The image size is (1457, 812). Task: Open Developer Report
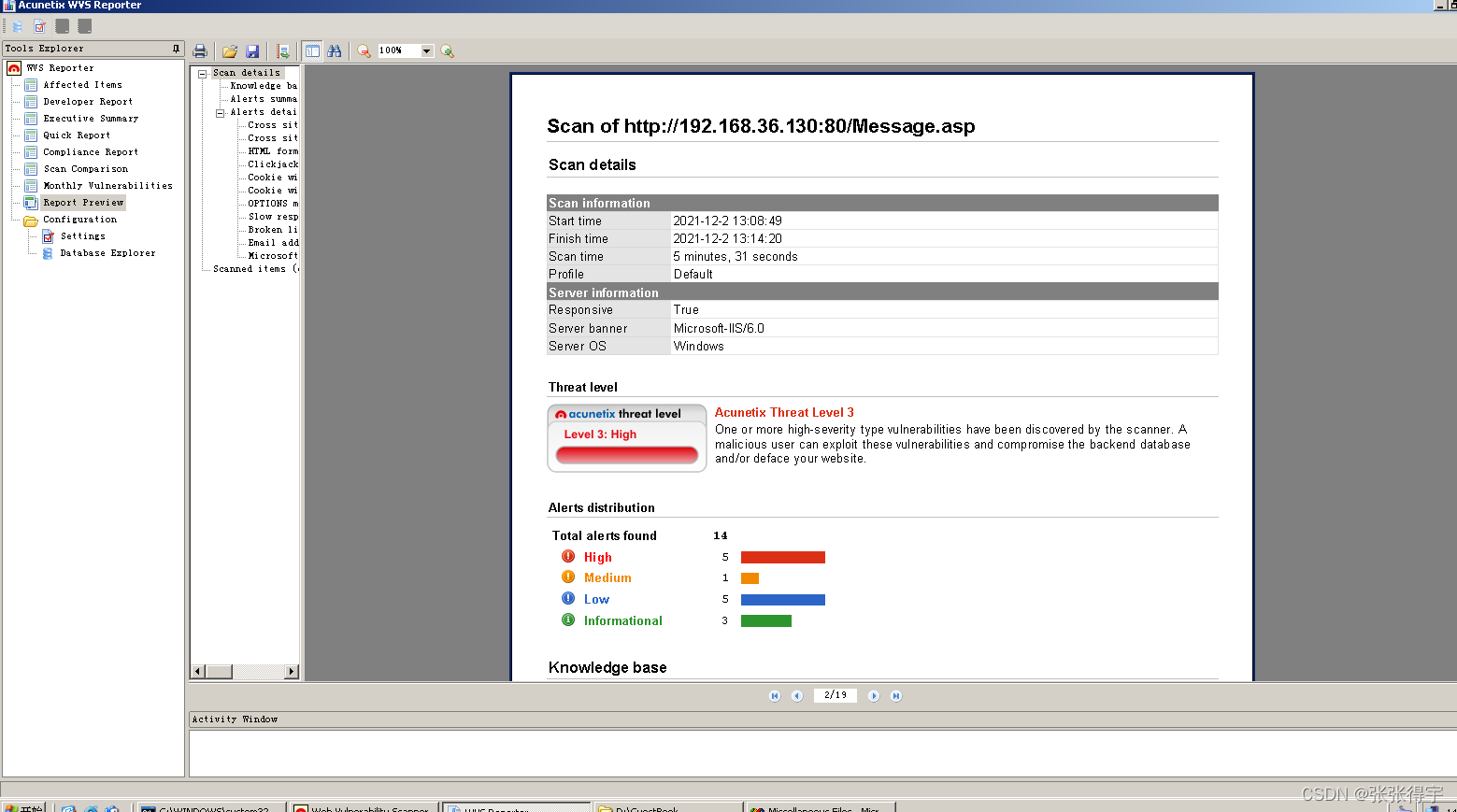pos(88,102)
